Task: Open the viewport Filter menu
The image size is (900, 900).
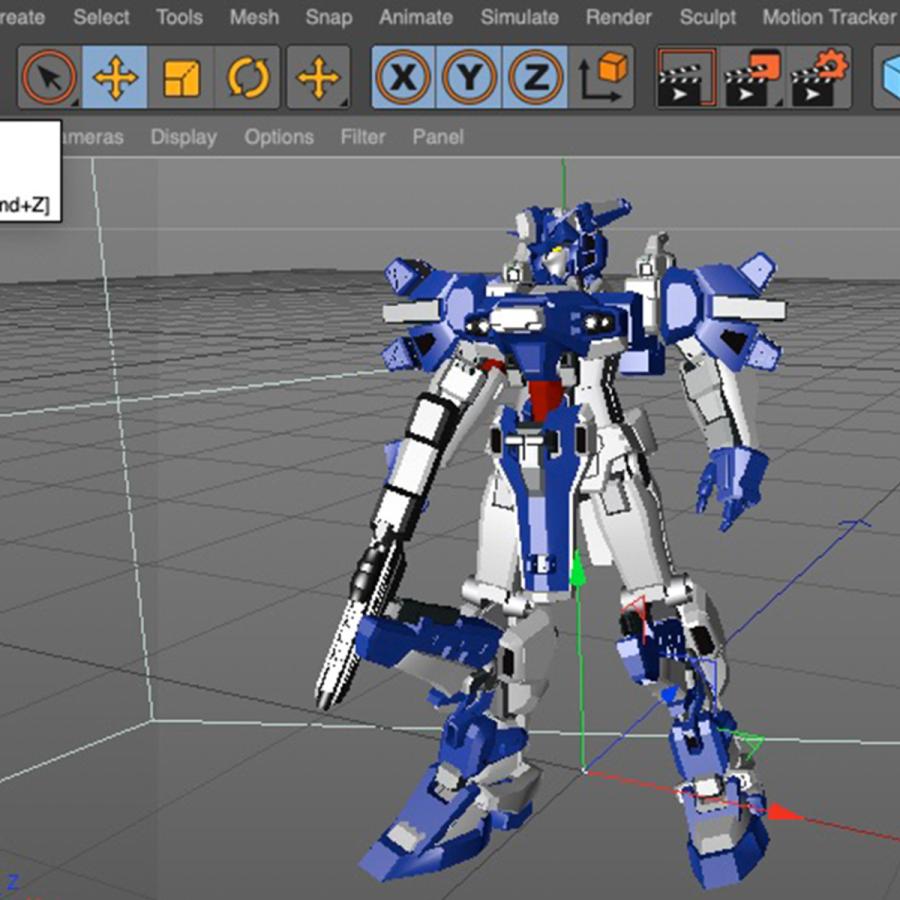Action: pyautogui.click(x=363, y=137)
